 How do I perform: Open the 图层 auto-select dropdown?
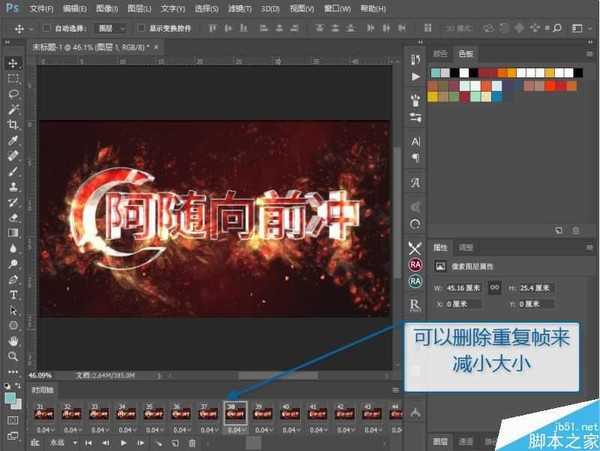[113, 28]
